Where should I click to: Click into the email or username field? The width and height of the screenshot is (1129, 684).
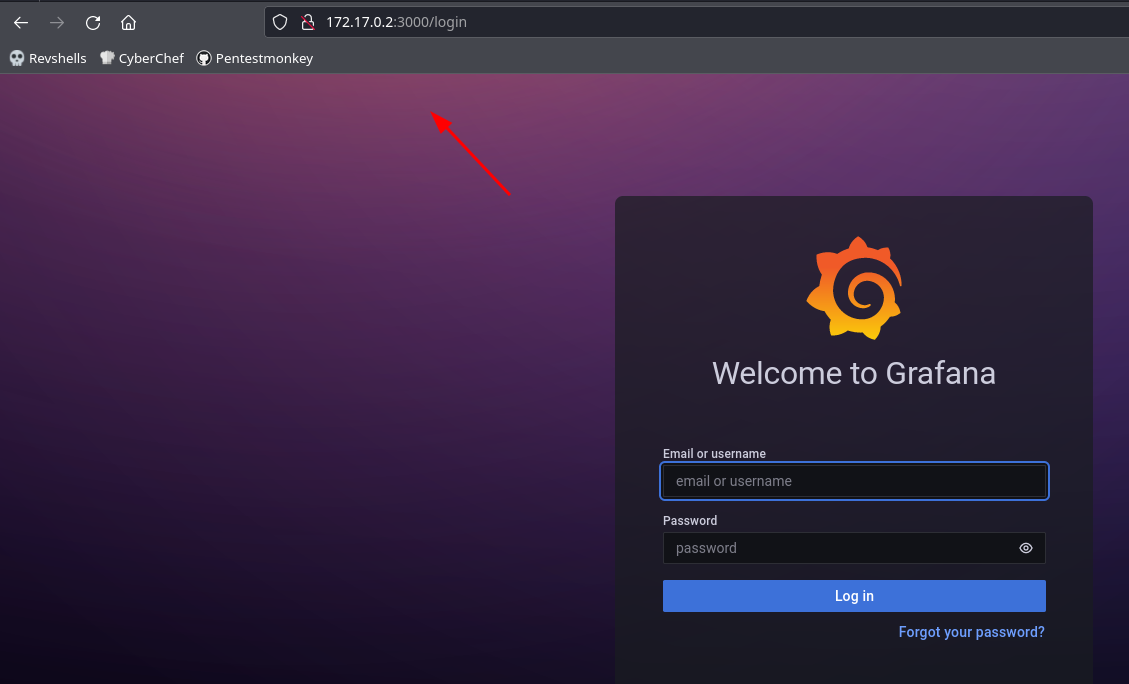[x=854, y=481]
